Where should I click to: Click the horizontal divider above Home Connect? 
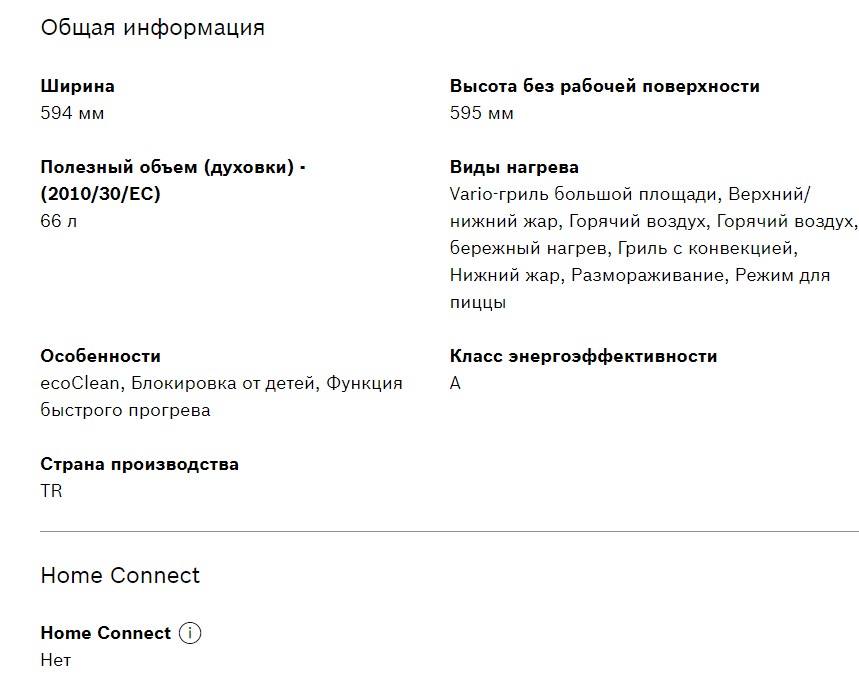pos(449,532)
